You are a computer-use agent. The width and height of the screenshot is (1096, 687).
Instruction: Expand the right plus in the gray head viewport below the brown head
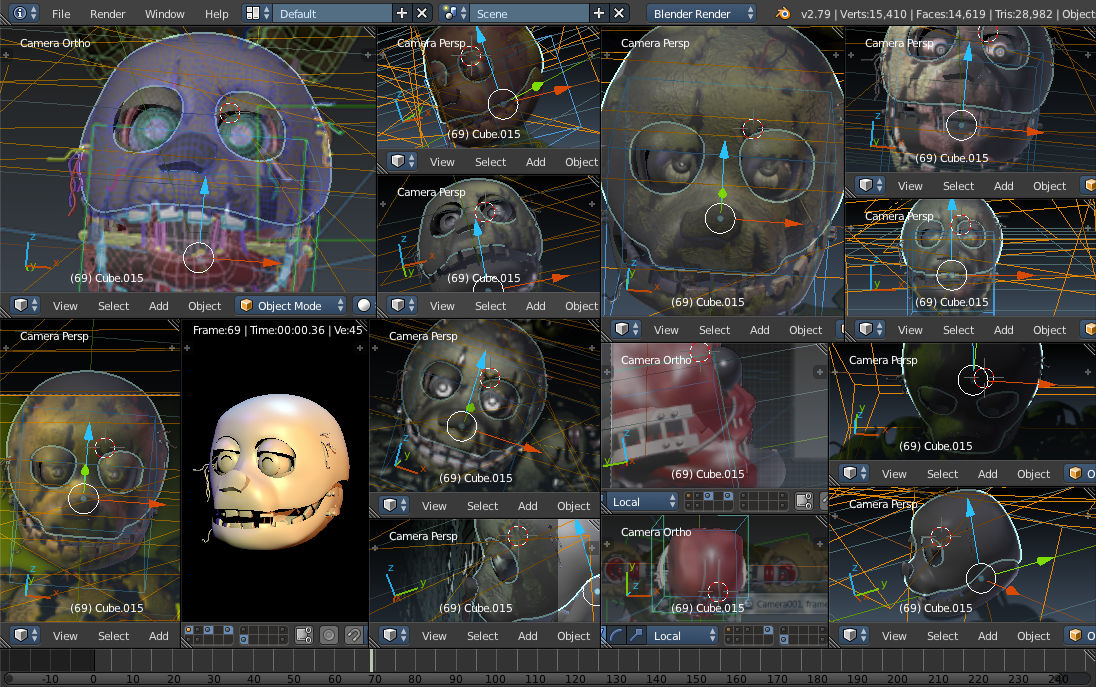[592, 204]
